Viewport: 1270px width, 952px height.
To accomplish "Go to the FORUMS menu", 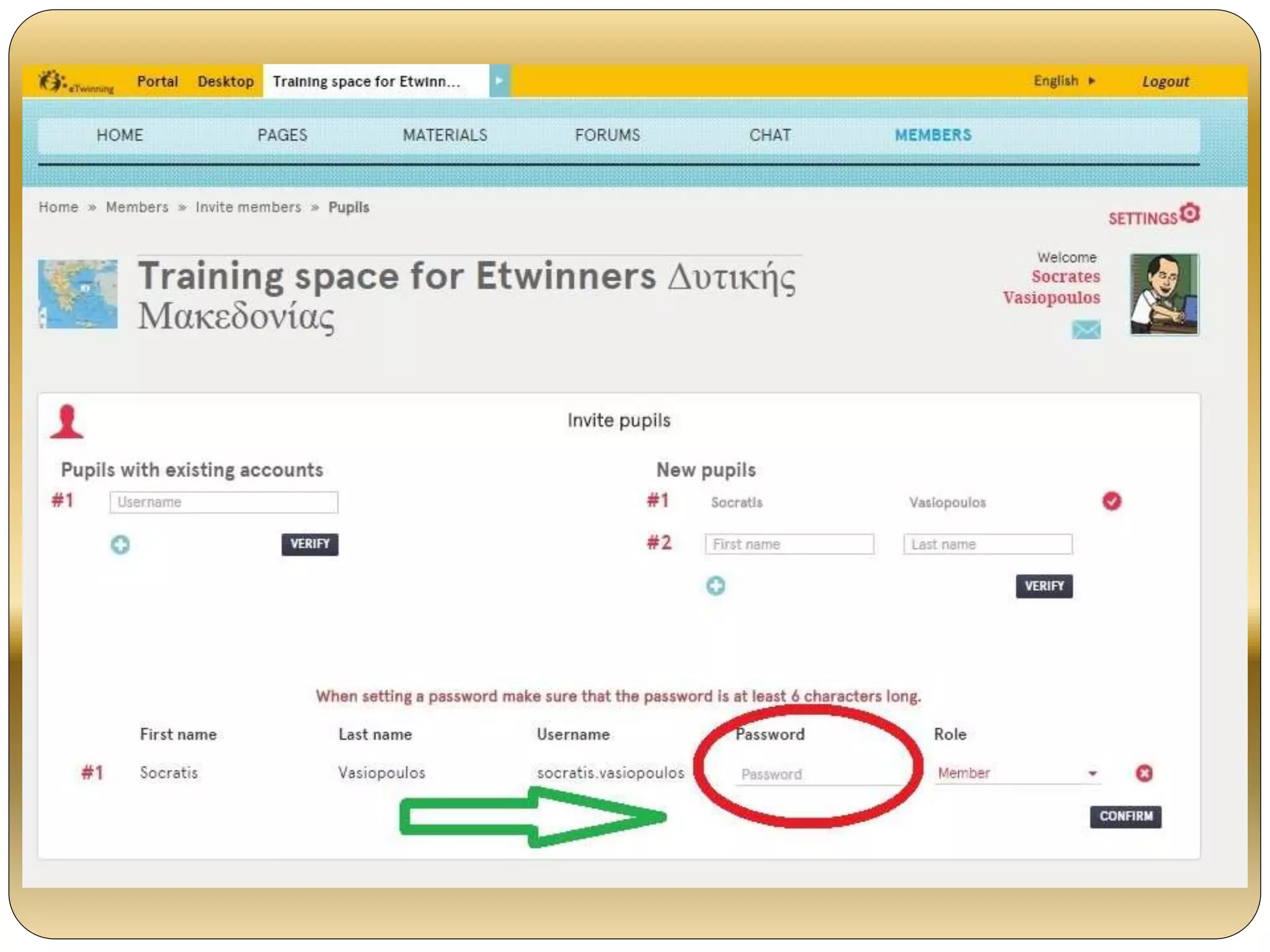I will pyautogui.click(x=607, y=135).
